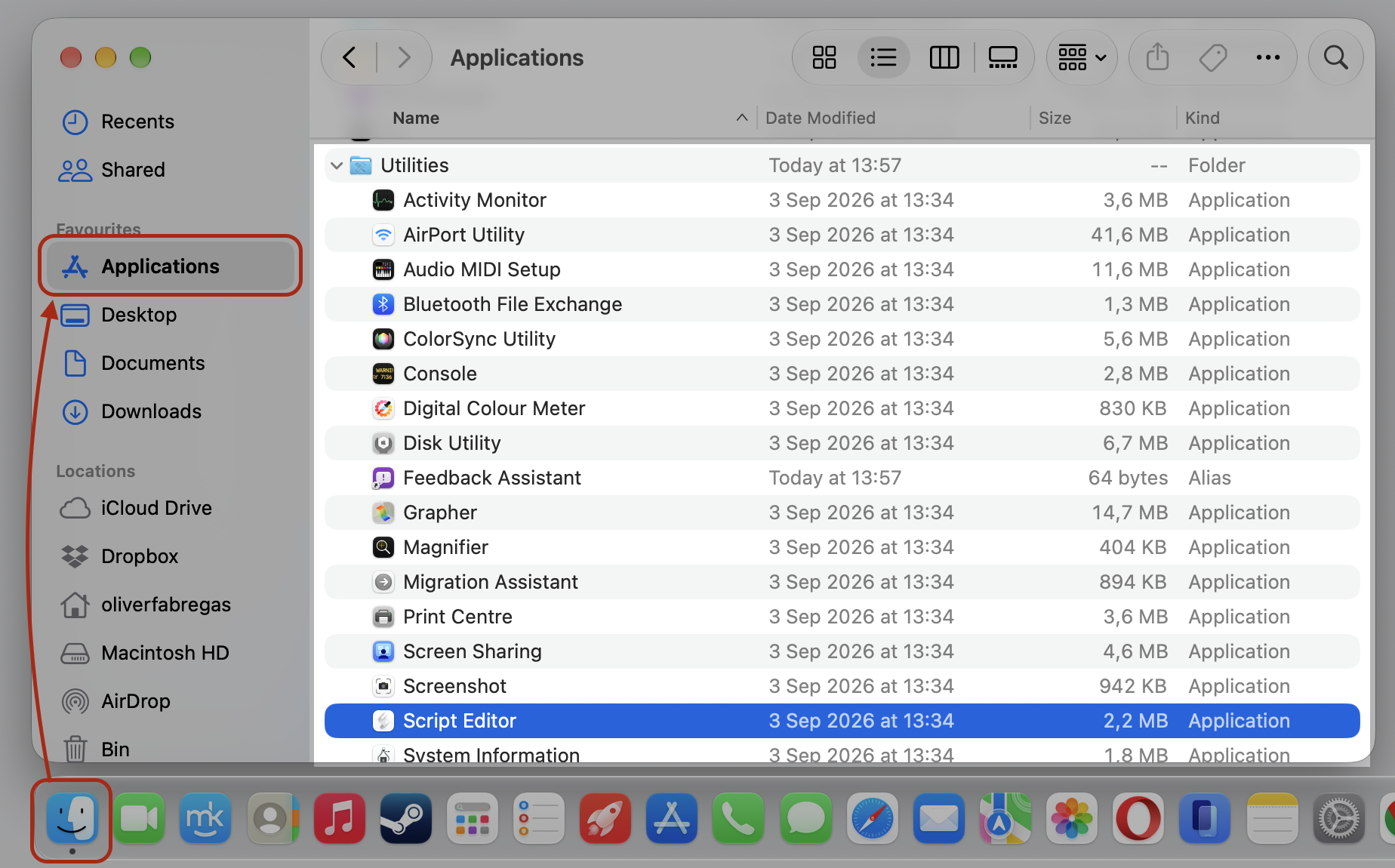Select the Activity Monitor app icon
The height and width of the screenshot is (868, 1395).
383,200
